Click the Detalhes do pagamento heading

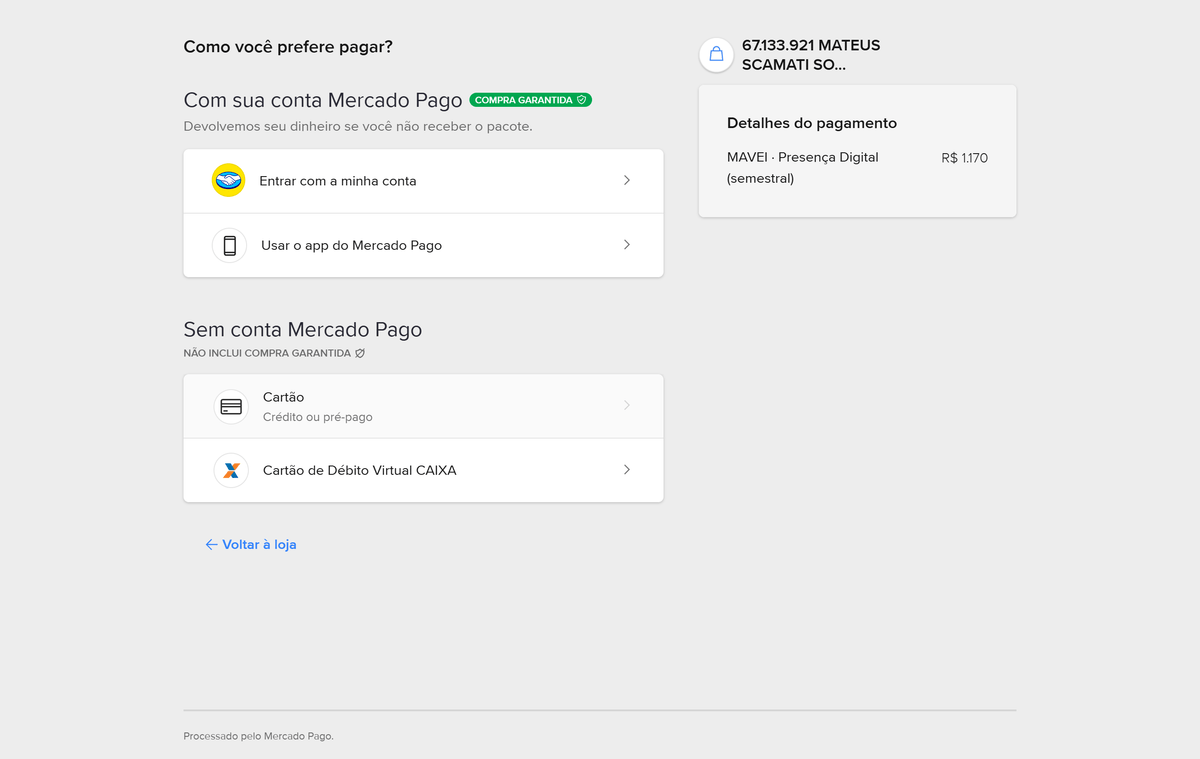812,123
